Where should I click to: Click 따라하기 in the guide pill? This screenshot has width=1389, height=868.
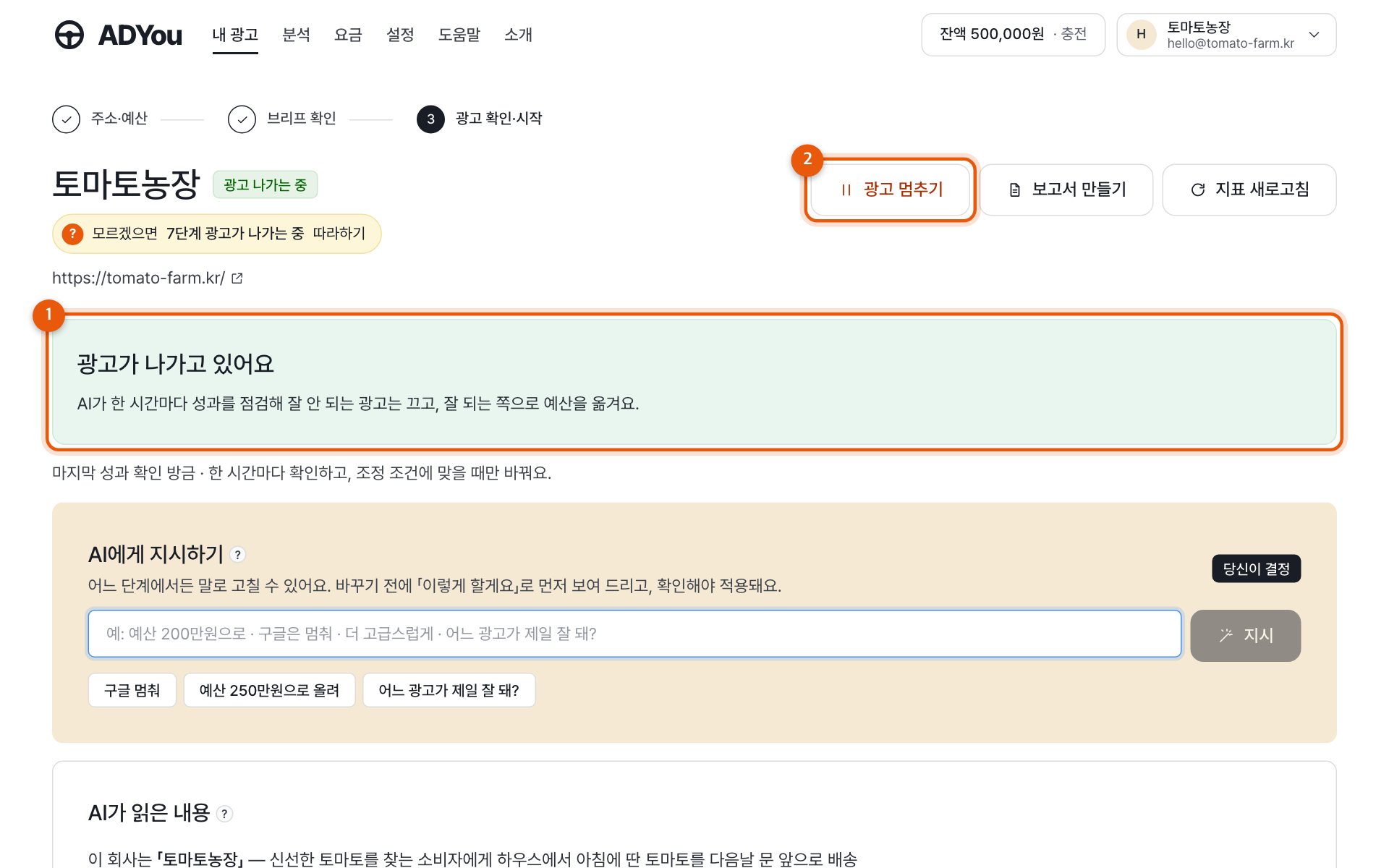(x=339, y=234)
